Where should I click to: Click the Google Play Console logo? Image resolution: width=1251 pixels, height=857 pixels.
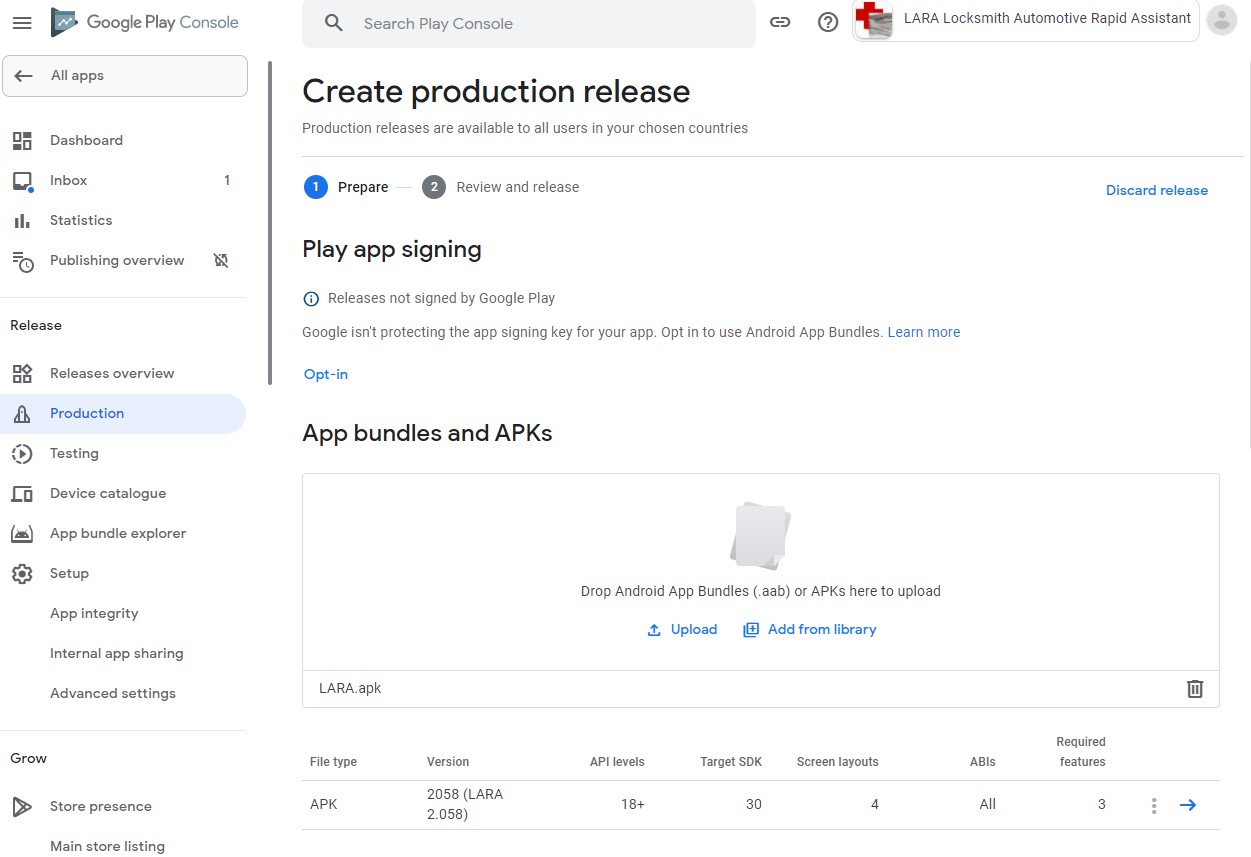[x=145, y=22]
